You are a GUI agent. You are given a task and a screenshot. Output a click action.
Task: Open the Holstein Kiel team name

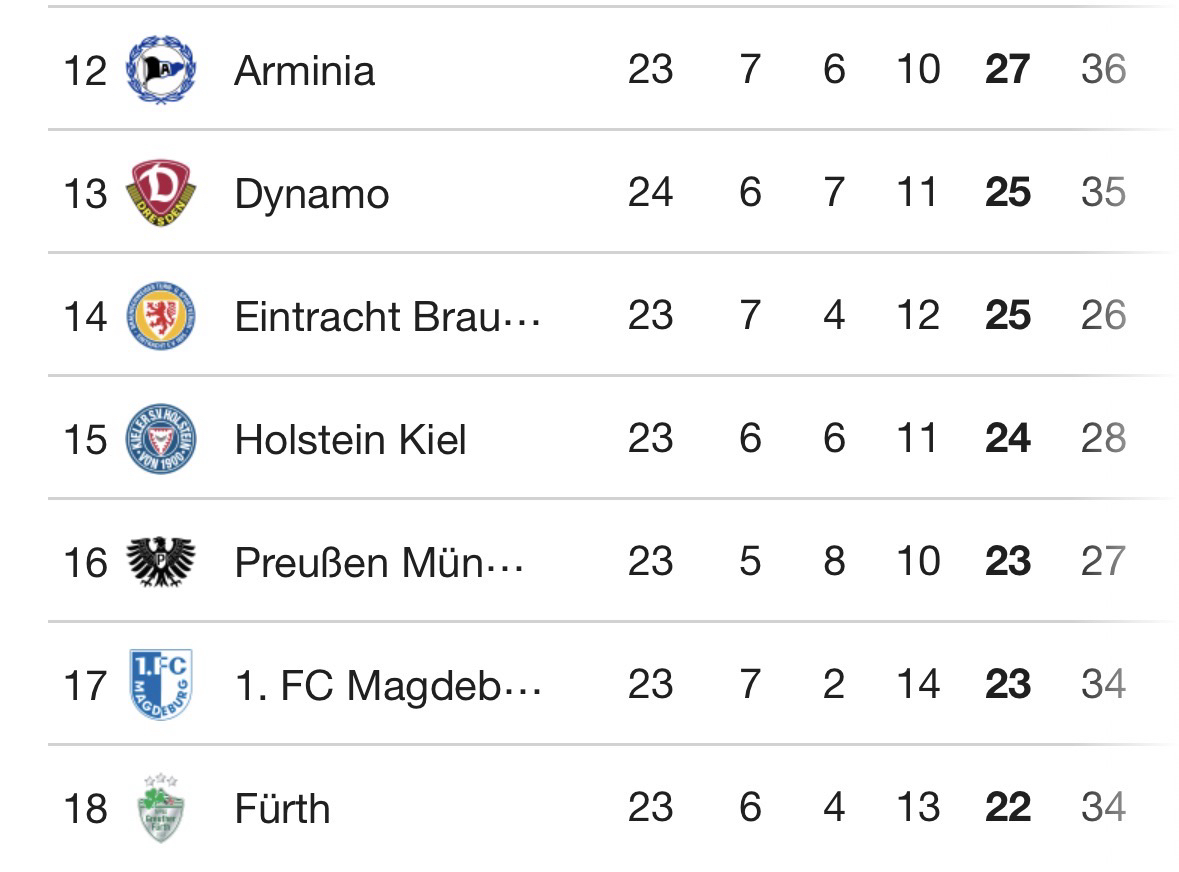click(x=350, y=440)
